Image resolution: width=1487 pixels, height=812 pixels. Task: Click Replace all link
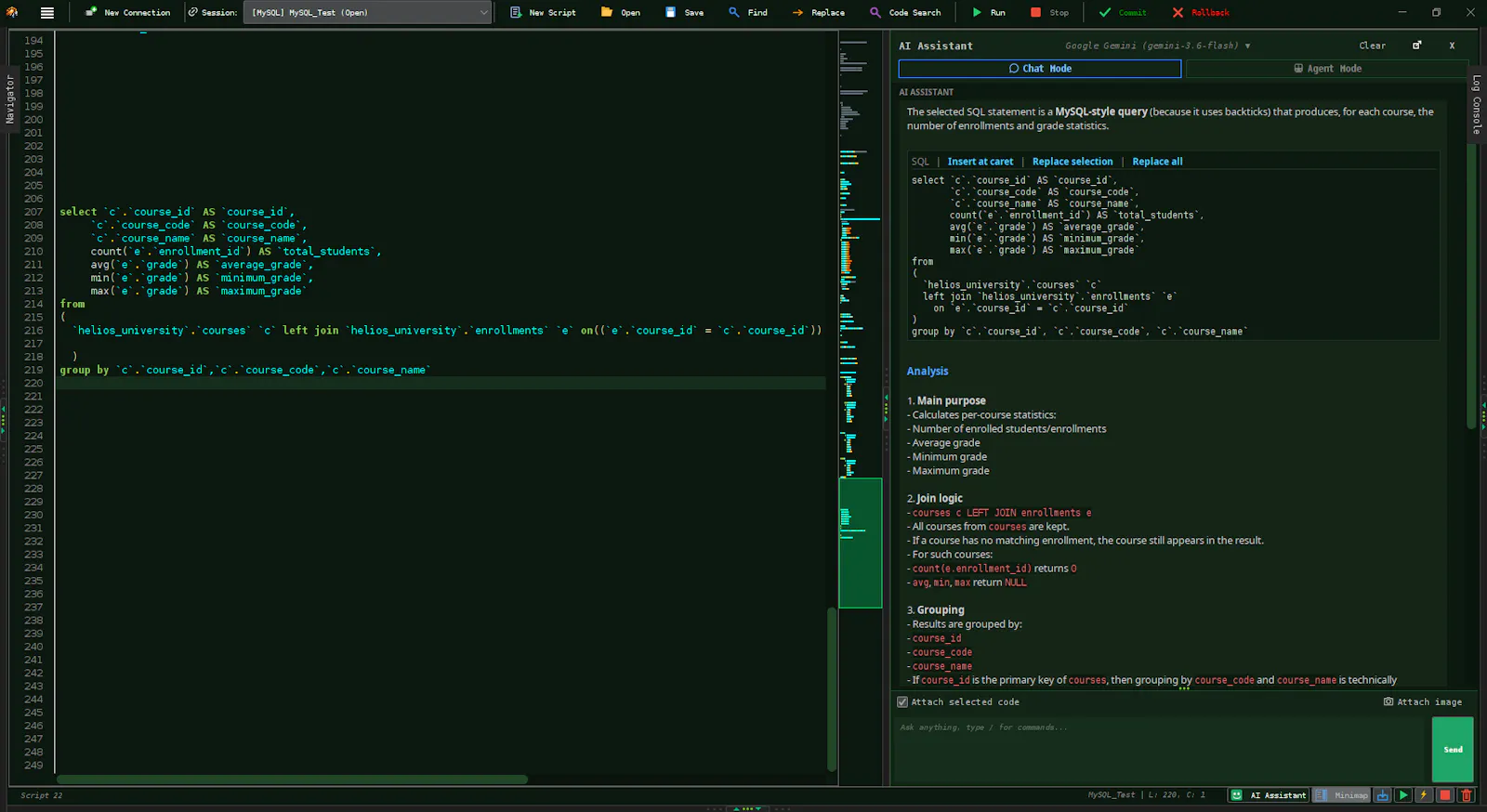(1157, 162)
